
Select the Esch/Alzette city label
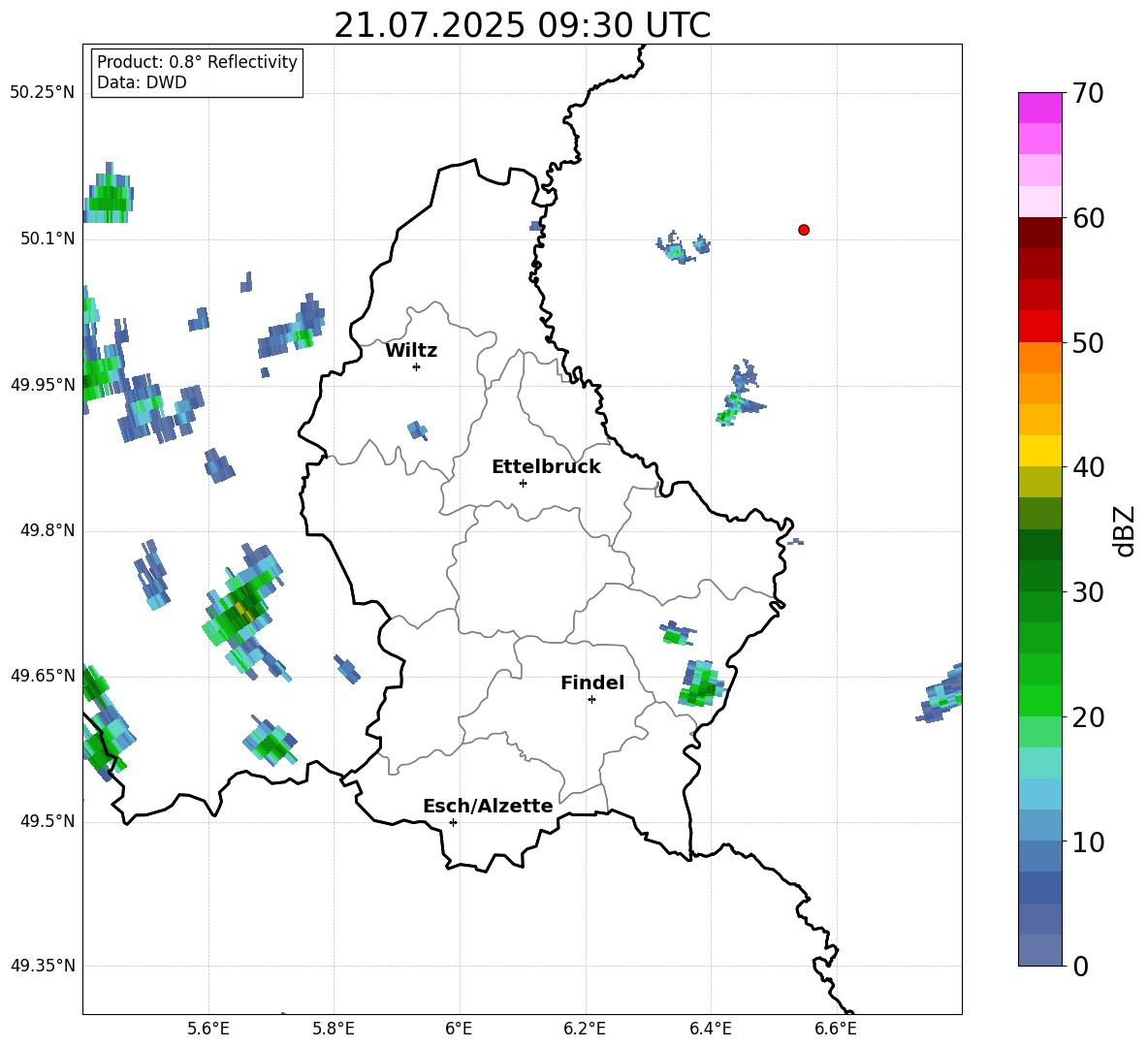(488, 806)
